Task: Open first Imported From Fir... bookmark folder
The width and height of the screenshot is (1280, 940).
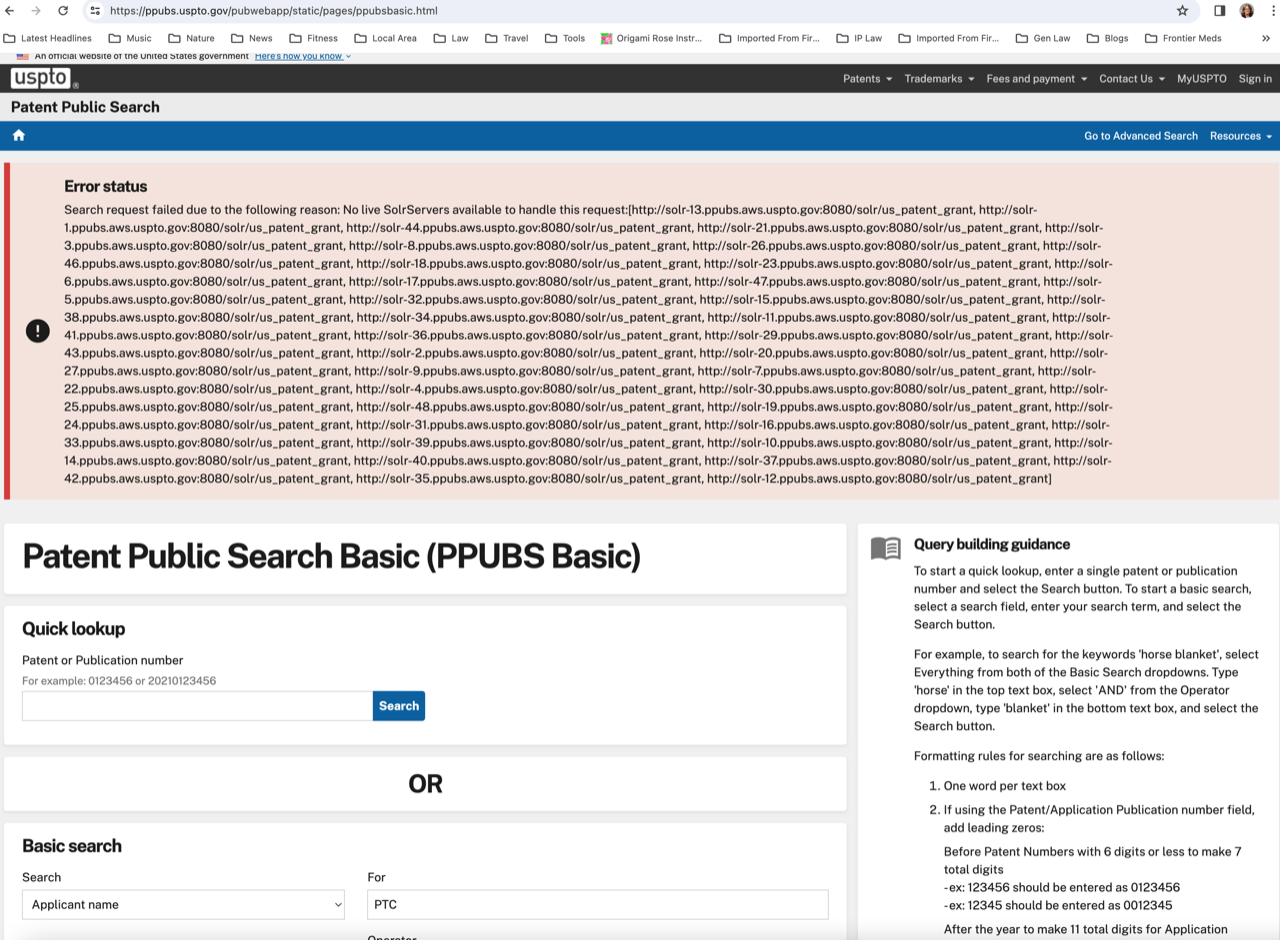Action: (x=769, y=38)
